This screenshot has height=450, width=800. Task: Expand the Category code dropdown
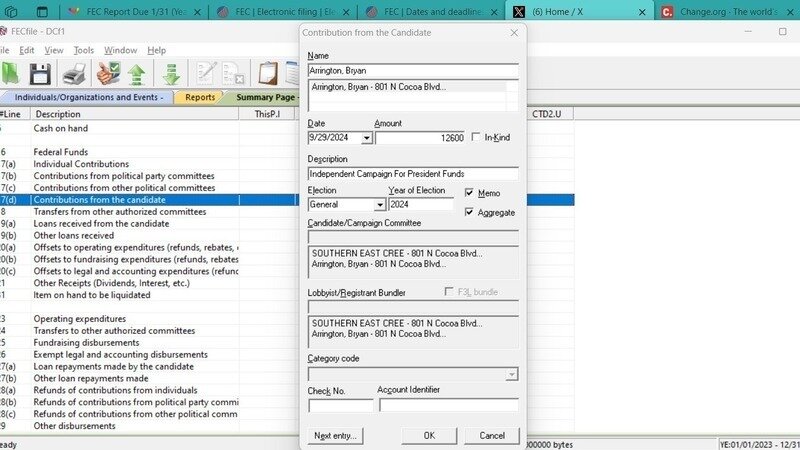point(511,374)
